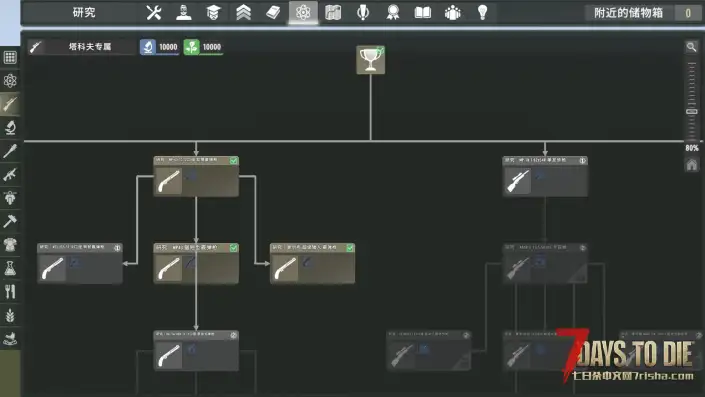Select the atom category in the left sidebar

tap(10, 80)
